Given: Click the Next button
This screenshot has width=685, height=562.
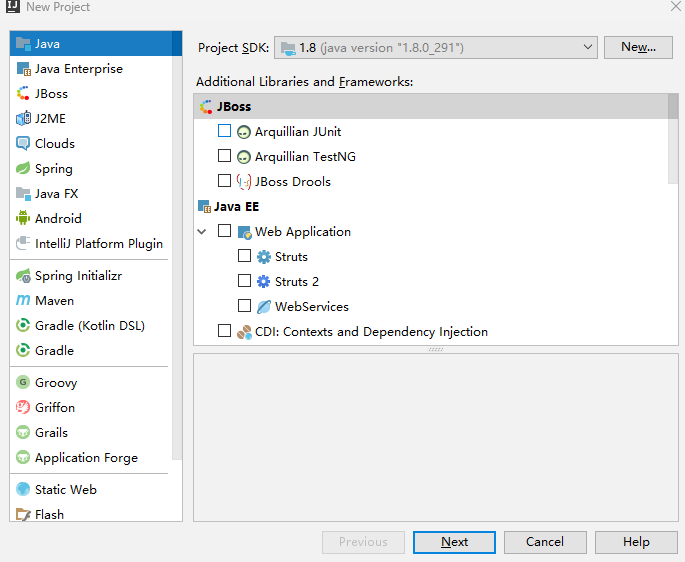Looking at the screenshot, I should 454,542.
